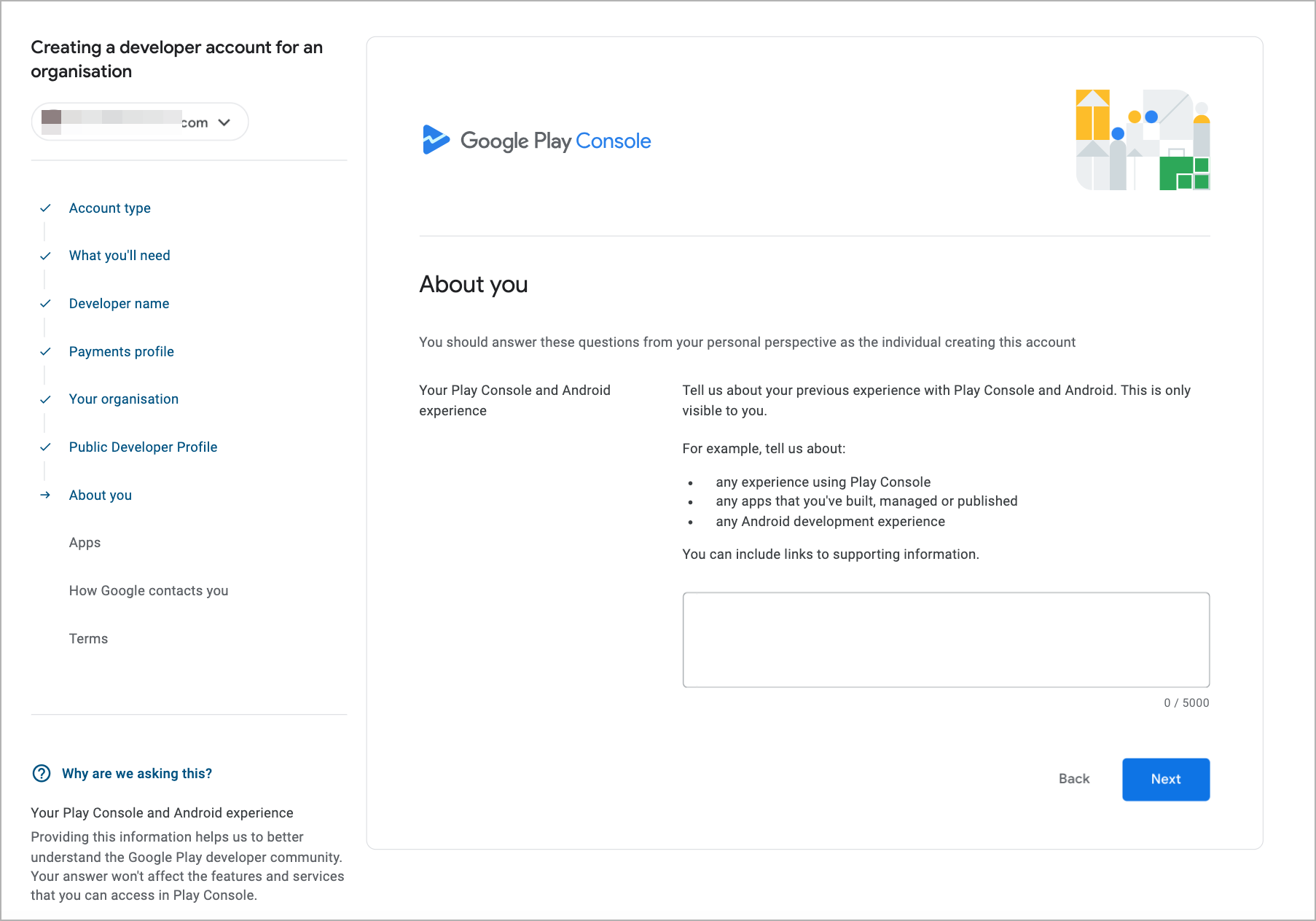Click inside the experience text area

click(946, 640)
